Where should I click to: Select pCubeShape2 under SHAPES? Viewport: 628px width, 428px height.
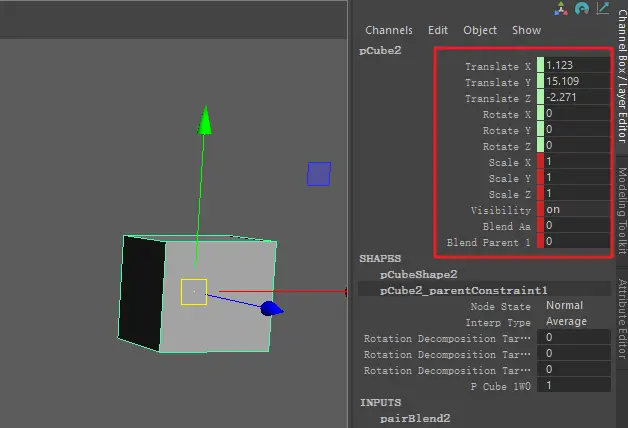click(418, 274)
